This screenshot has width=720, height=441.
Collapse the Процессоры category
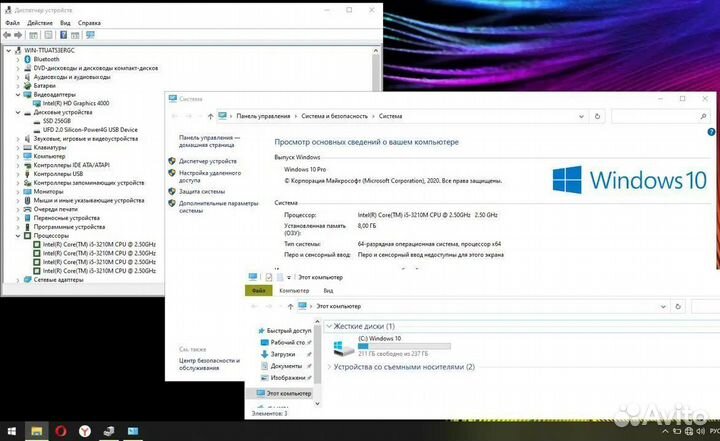pos(18,236)
